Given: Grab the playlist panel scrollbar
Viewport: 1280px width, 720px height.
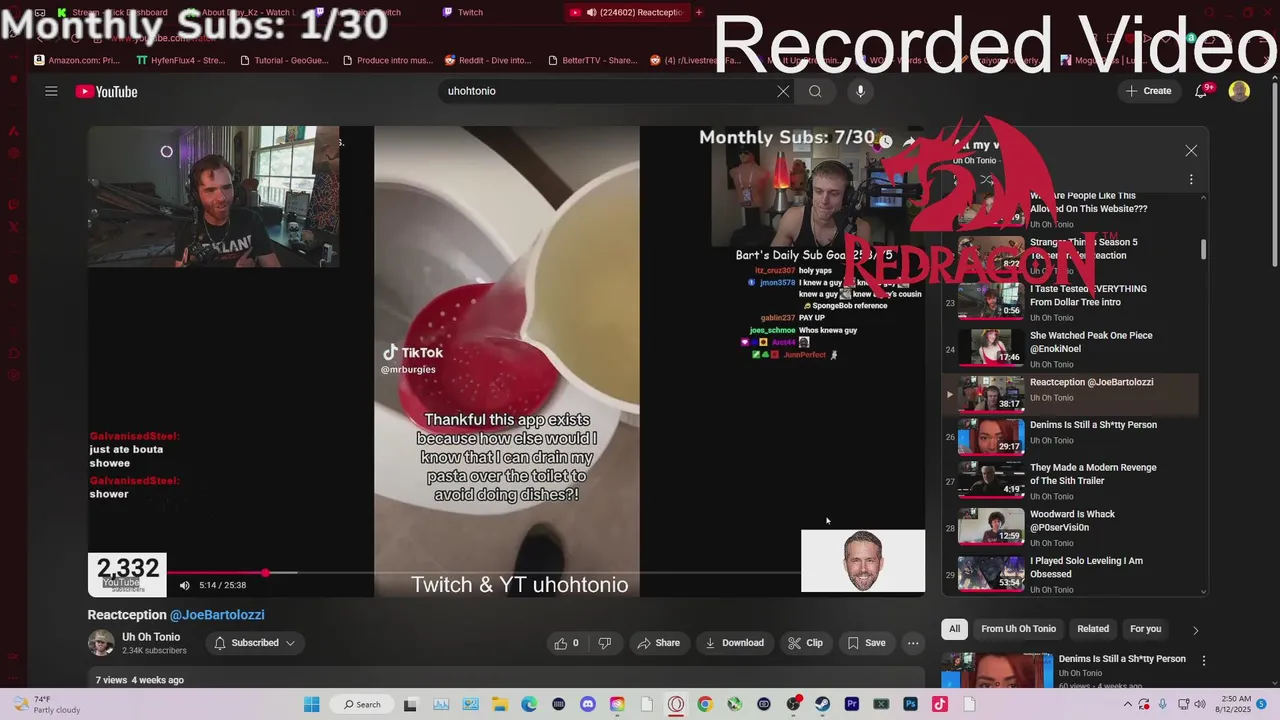Looking at the screenshot, I should pos(1203,249).
